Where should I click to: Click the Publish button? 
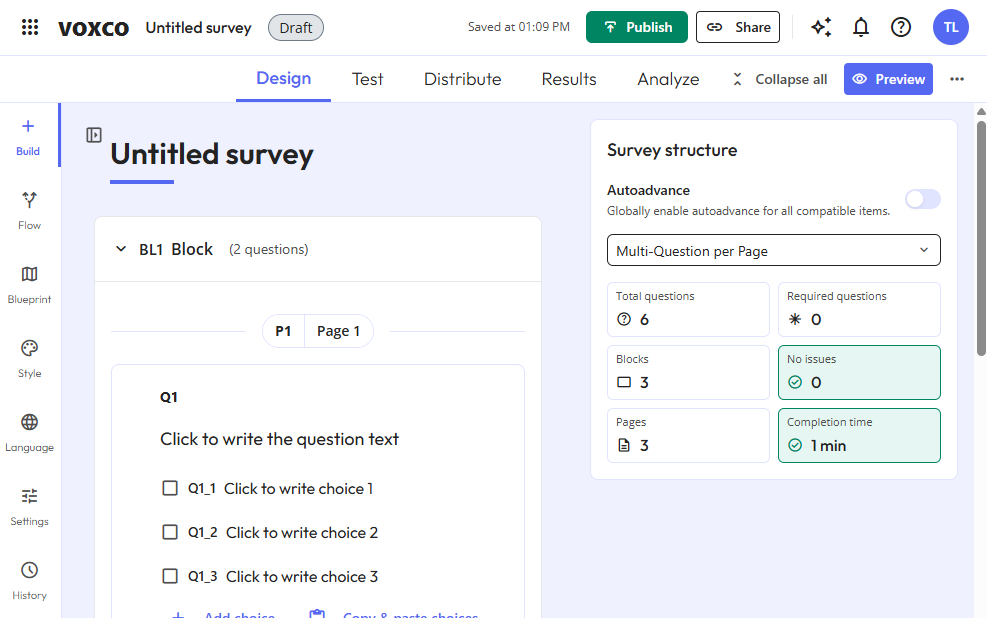coord(636,27)
